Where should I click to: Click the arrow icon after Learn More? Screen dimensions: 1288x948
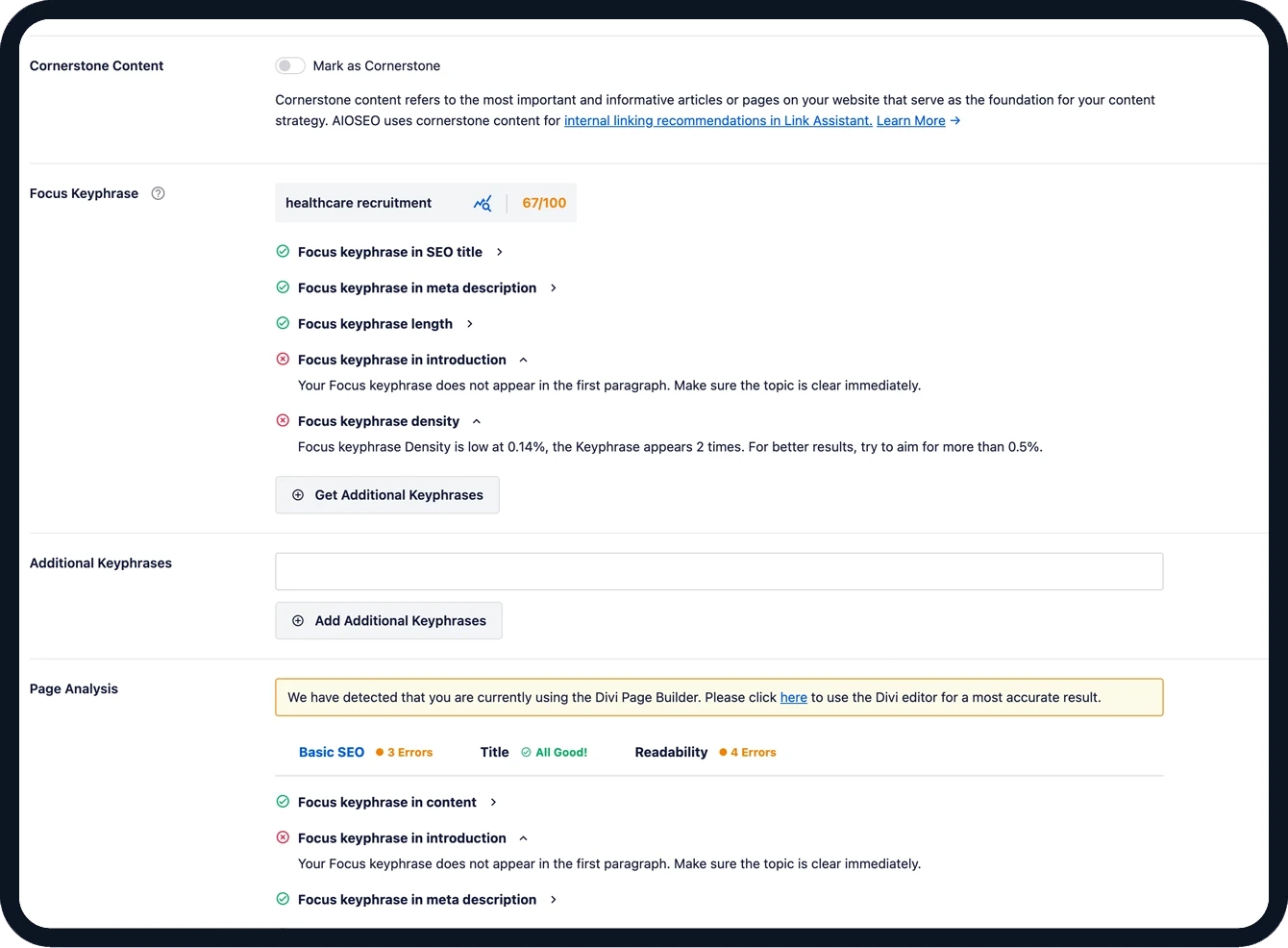point(955,120)
